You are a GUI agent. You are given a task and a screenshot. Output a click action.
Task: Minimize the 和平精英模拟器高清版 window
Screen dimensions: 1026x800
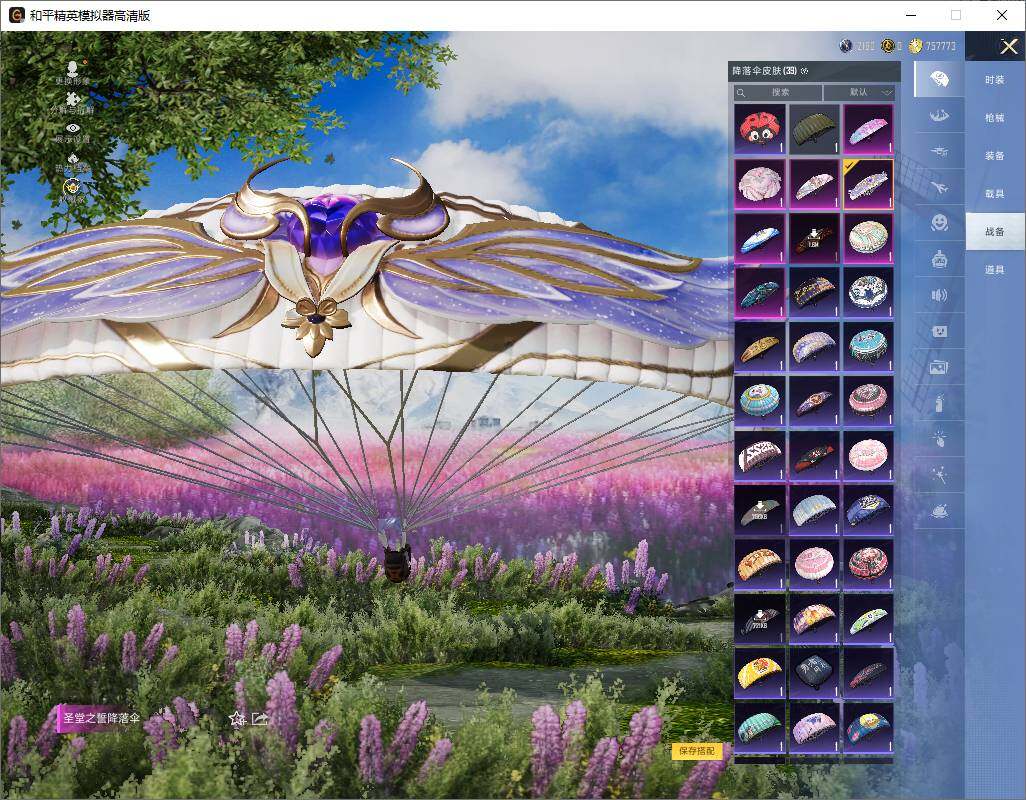point(911,15)
